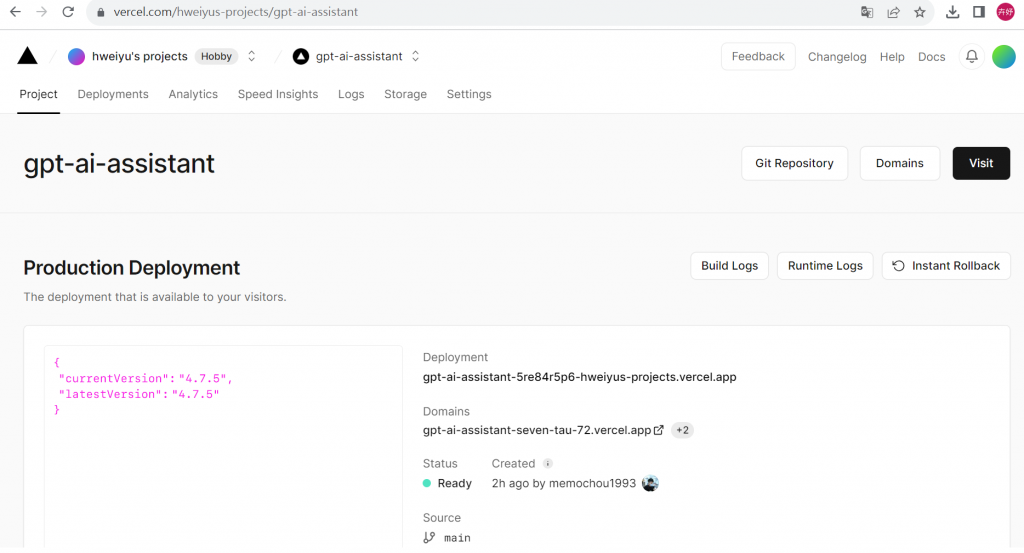Click memochou1993 avatar thumbnail
1024x553 pixels.
(x=650, y=483)
